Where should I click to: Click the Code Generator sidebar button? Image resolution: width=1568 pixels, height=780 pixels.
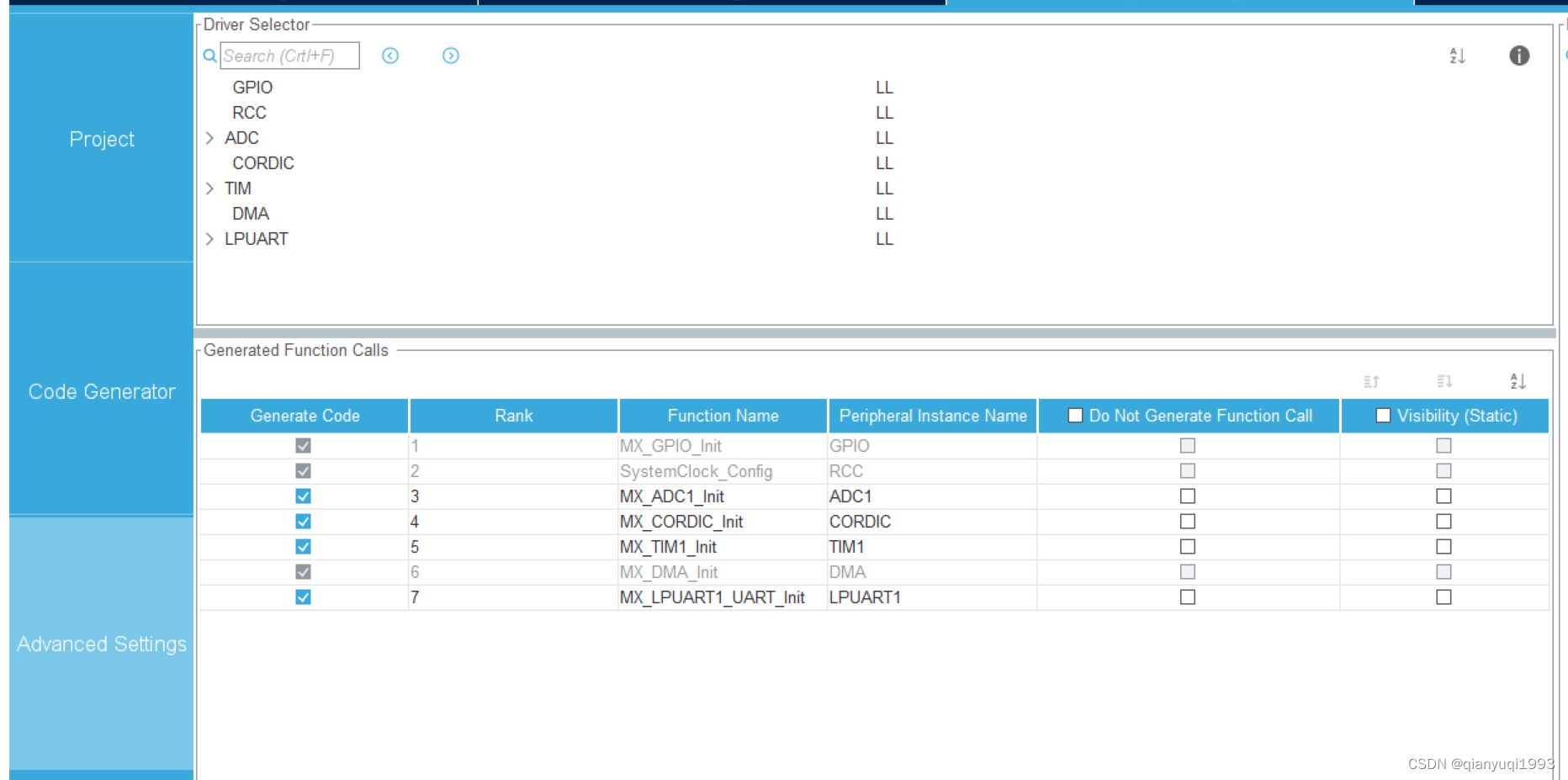(x=101, y=390)
